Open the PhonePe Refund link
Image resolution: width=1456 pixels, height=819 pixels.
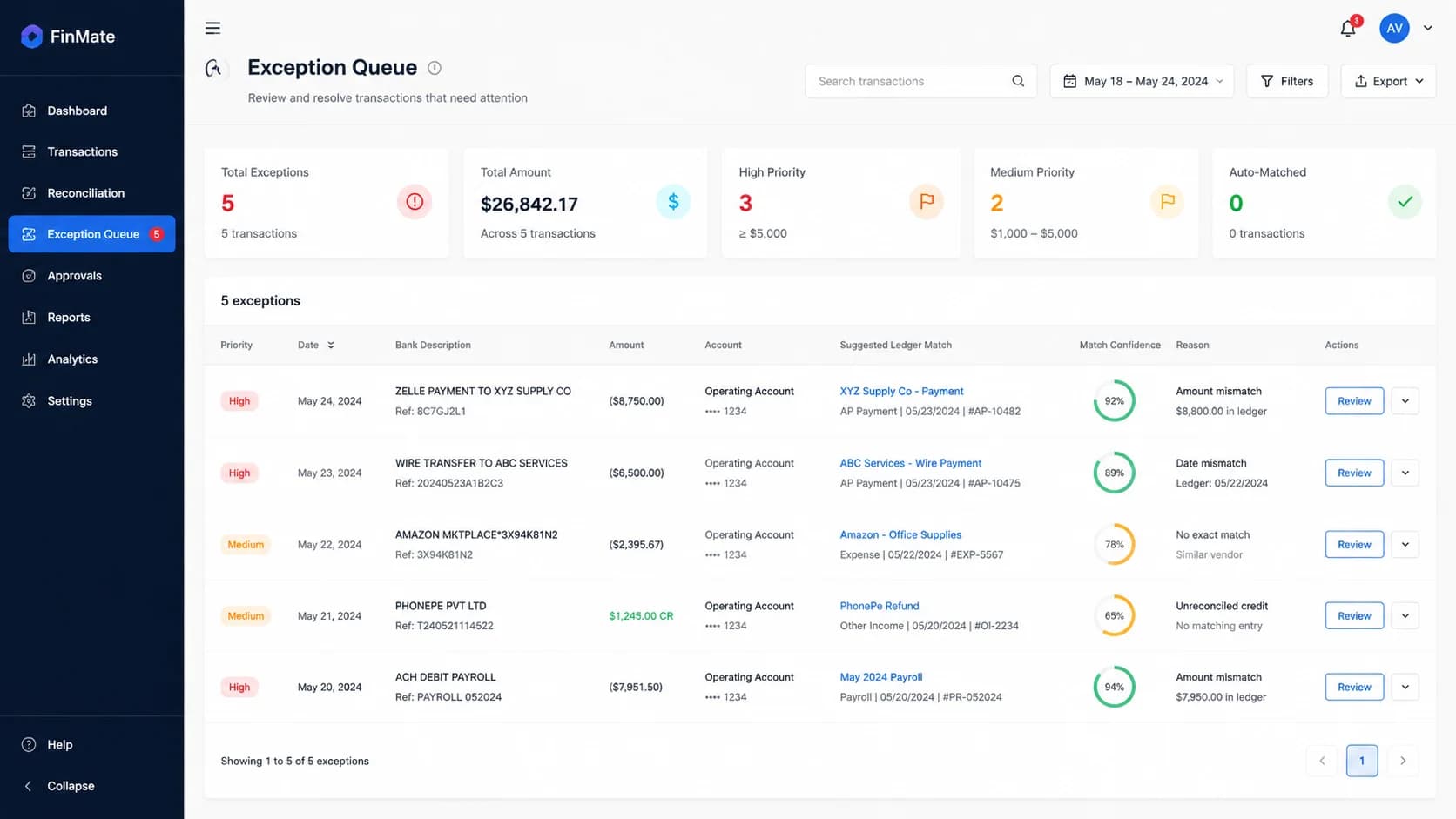pos(879,607)
